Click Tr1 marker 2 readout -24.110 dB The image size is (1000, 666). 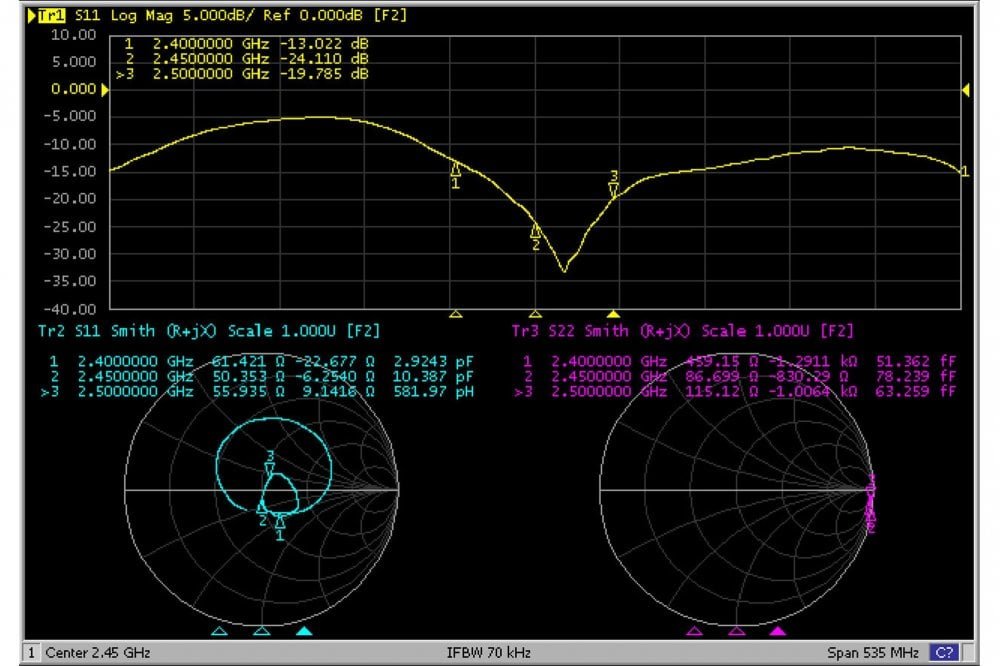(x=246, y=59)
